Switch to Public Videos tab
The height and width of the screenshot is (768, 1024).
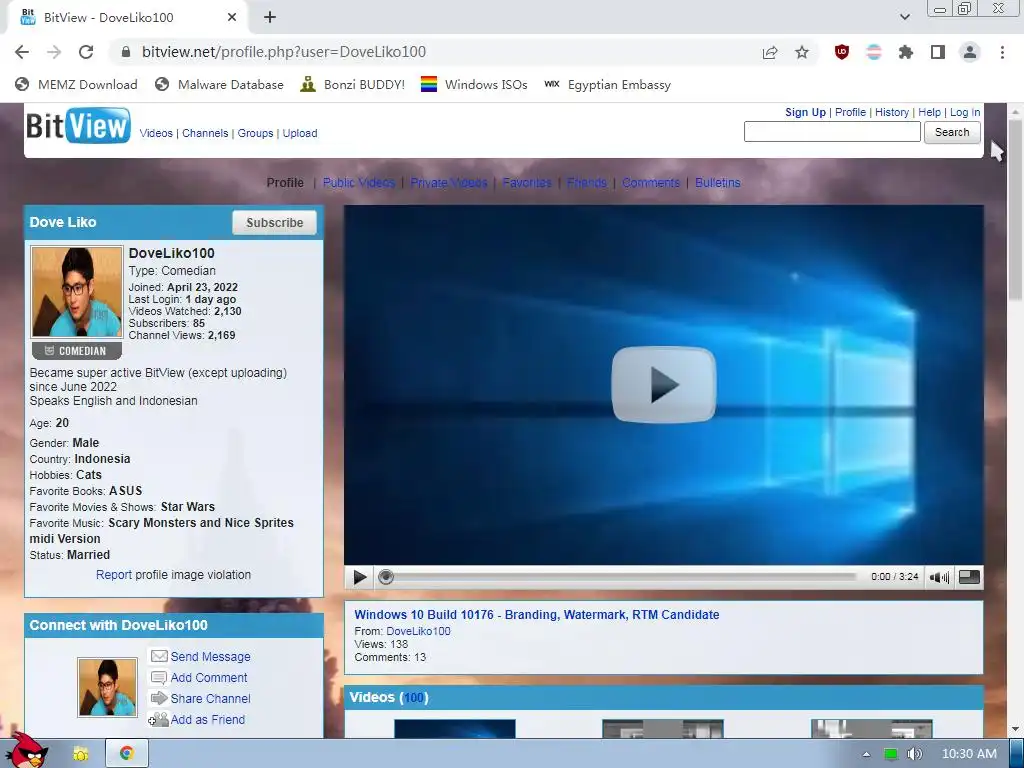click(x=359, y=183)
